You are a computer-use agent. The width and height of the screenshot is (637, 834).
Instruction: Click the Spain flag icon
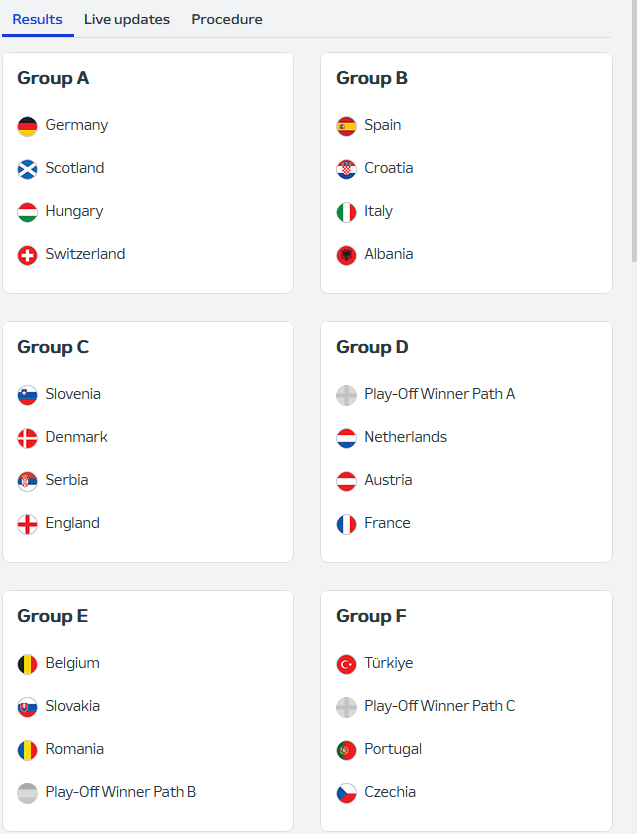click(x=346, y=125)
